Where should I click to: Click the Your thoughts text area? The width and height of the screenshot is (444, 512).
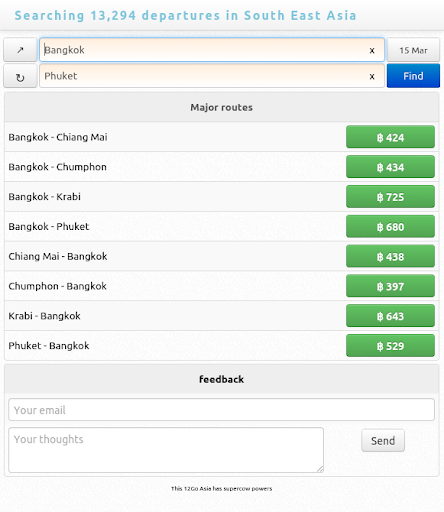tap(166, 450)
